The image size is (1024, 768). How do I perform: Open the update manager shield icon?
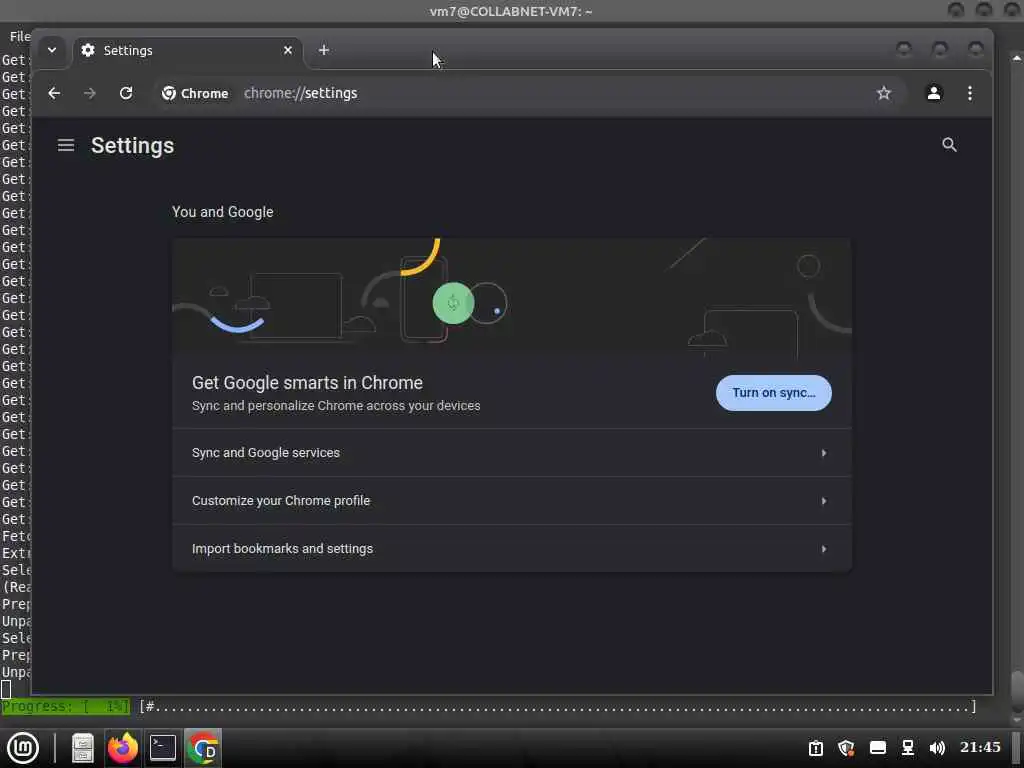click(846, 748)
